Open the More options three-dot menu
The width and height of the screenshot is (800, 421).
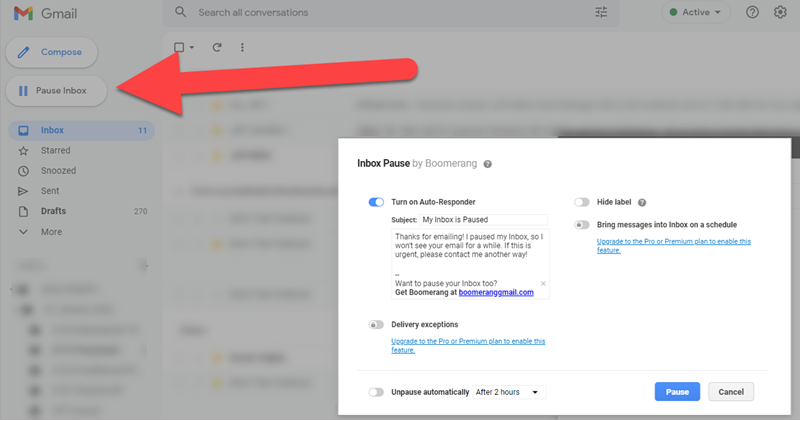point(242,47)
